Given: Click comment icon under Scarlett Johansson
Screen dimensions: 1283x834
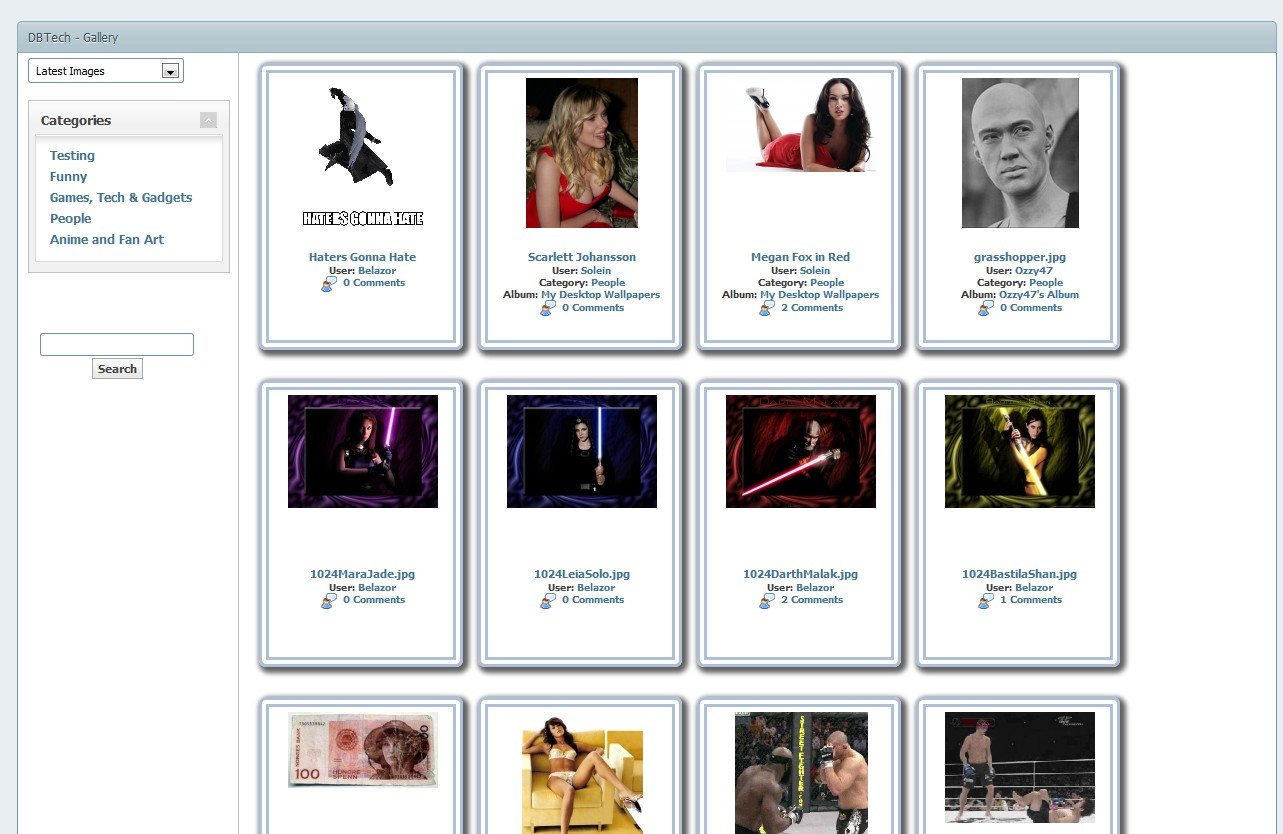Looking at the screenshot, I should point(547,308).
